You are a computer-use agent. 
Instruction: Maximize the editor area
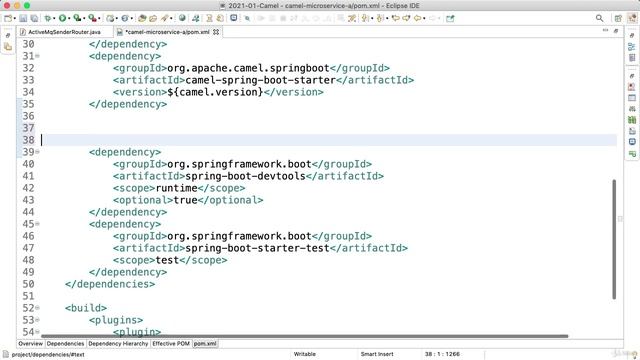[x=616, y=31]
